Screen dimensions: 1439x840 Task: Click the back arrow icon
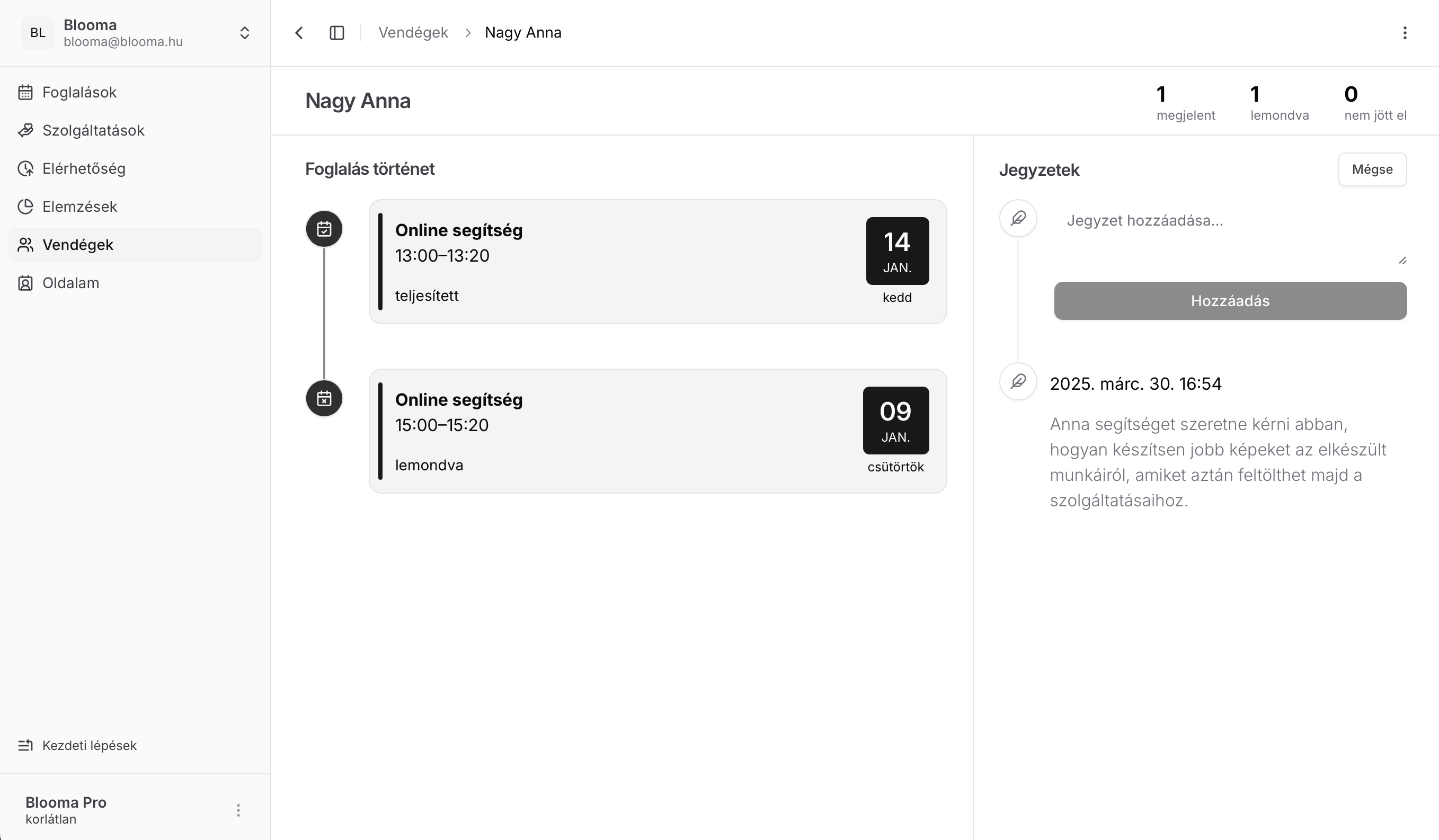click(299, 33)
